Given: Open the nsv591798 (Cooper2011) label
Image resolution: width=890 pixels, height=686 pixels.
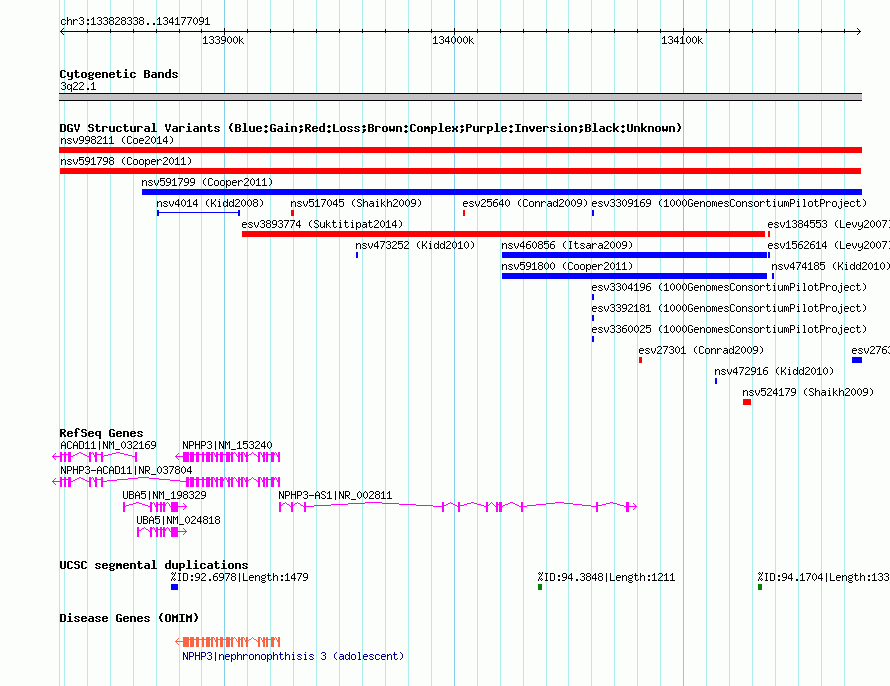Looking at the screenshot, I should [126, 161].
